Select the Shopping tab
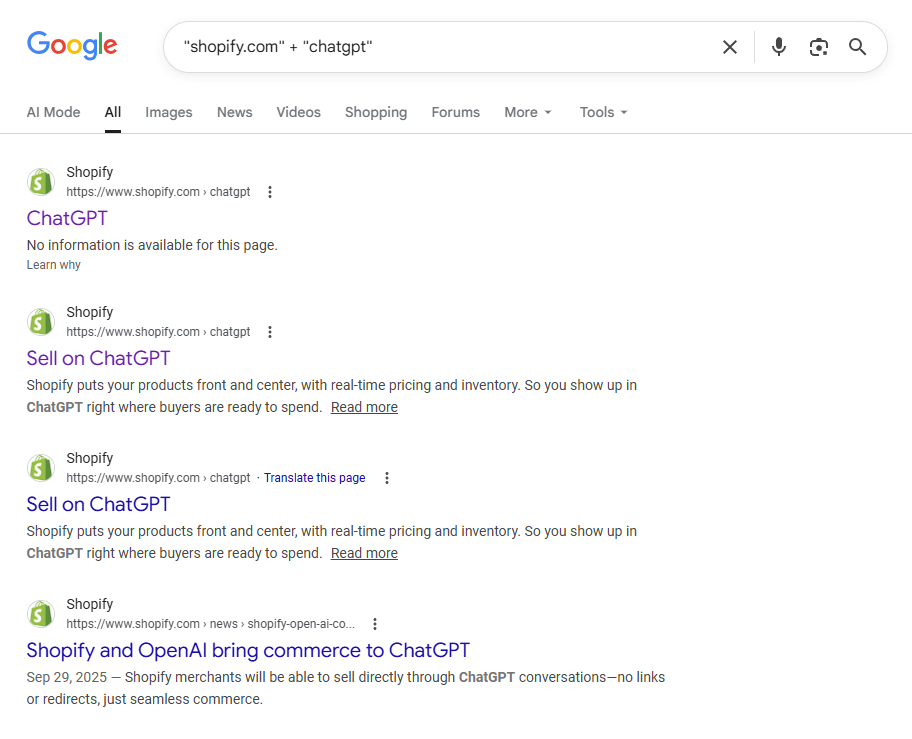The height and width of the screenshot is (739, 912). click(x=376, y=112)
